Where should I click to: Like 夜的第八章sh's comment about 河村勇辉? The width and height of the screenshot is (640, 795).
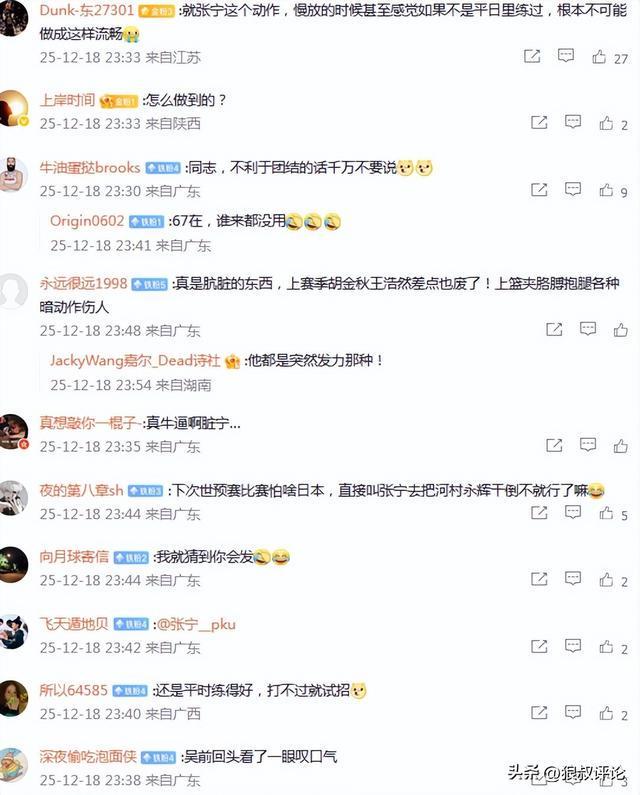[606, 513]
